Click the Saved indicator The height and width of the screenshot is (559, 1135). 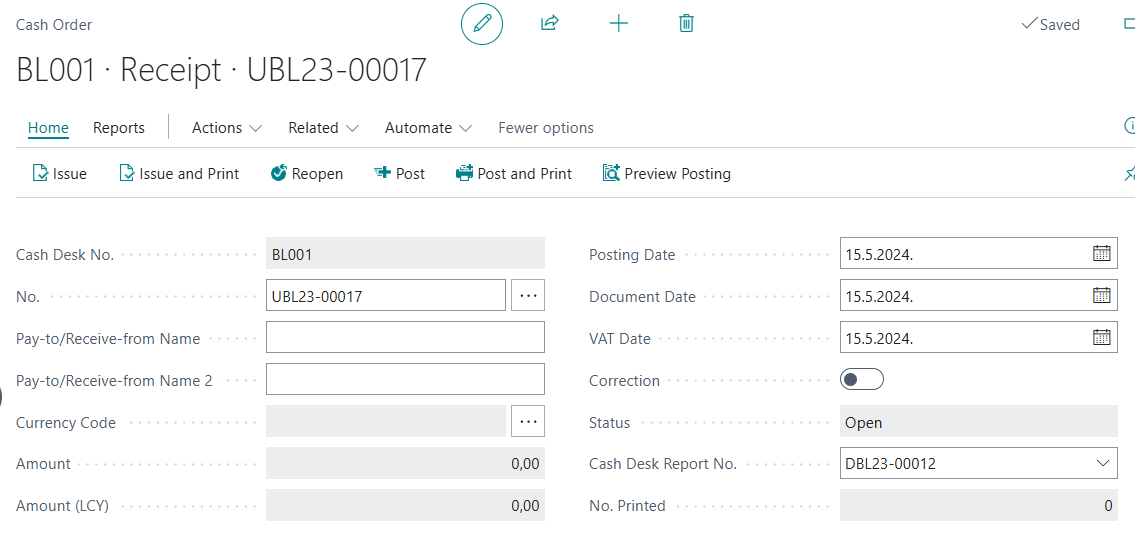1050,25
